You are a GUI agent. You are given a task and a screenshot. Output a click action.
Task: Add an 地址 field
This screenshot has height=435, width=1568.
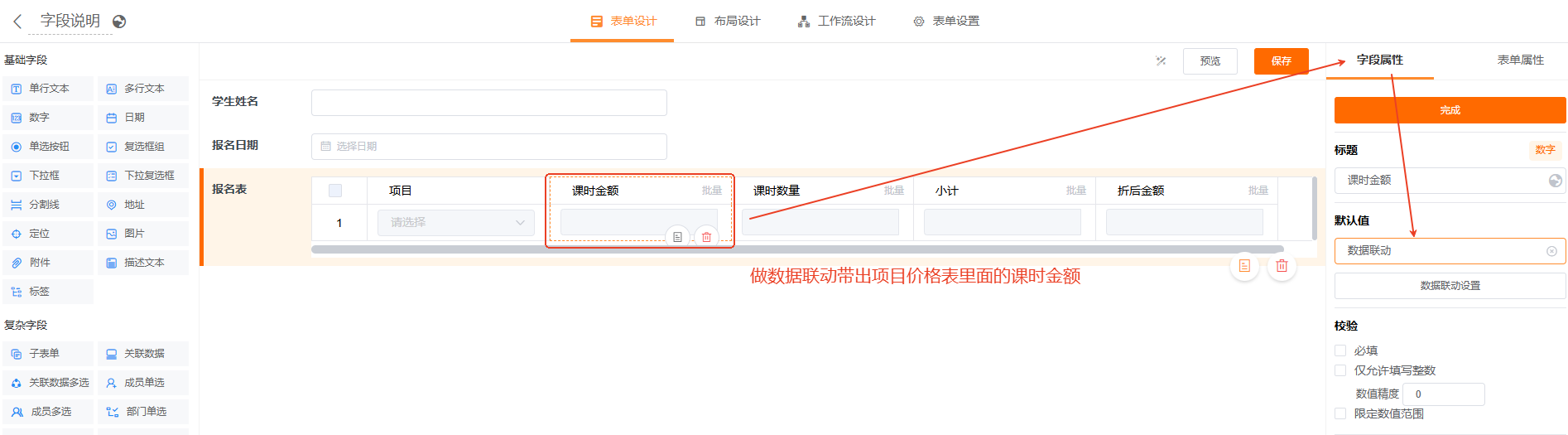143,205
